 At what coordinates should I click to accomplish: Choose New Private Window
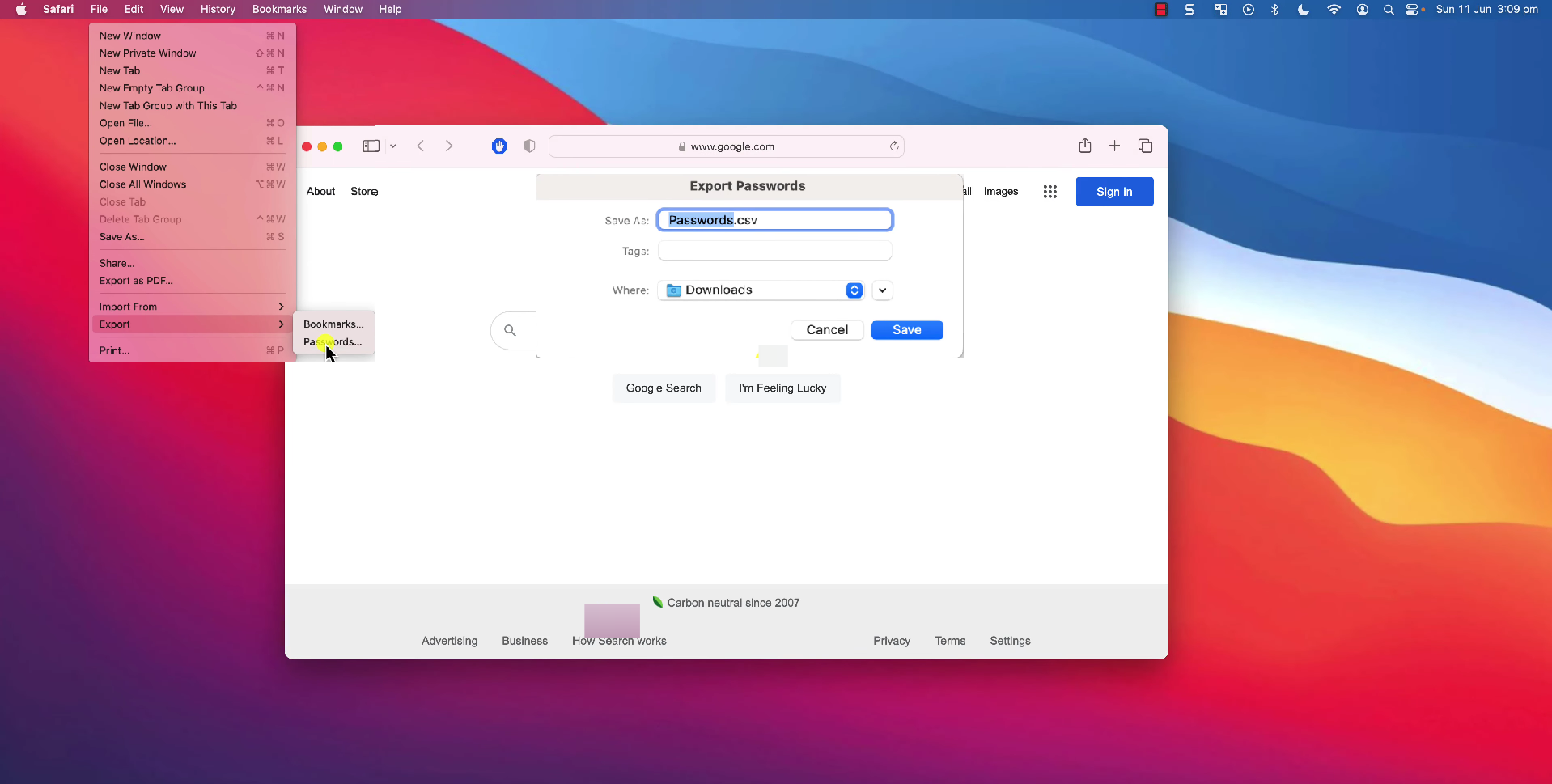click(x=192, y=53)
